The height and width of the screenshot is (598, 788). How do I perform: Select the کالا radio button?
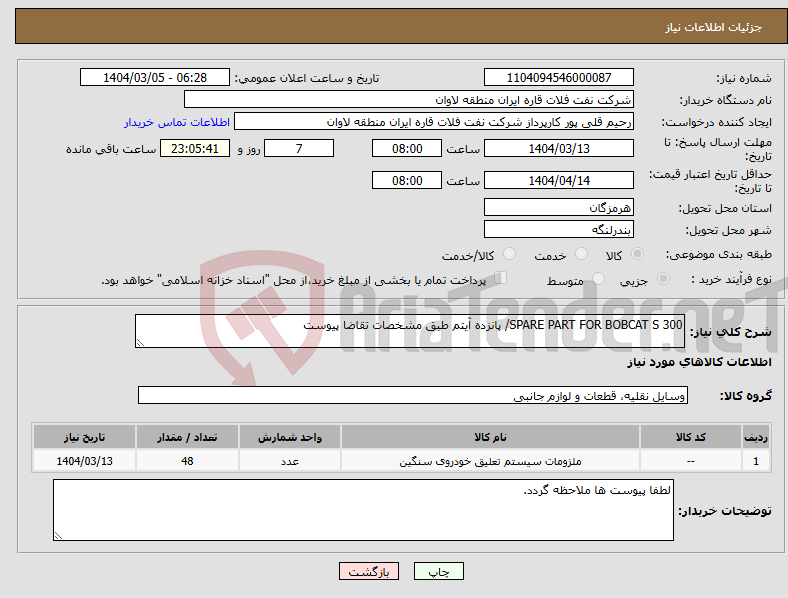click(x=637, y=254)
